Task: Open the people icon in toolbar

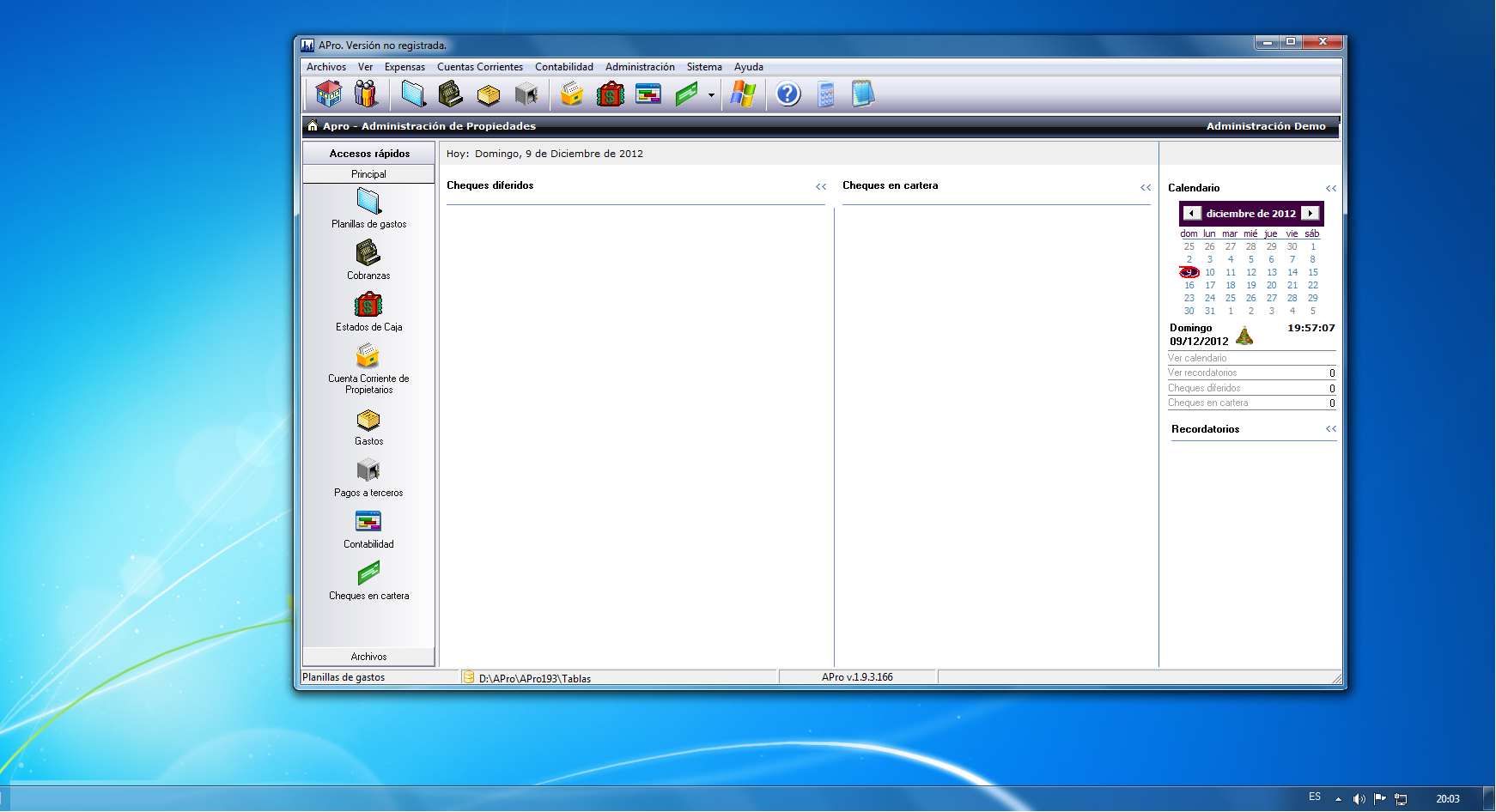Action: 366,94
